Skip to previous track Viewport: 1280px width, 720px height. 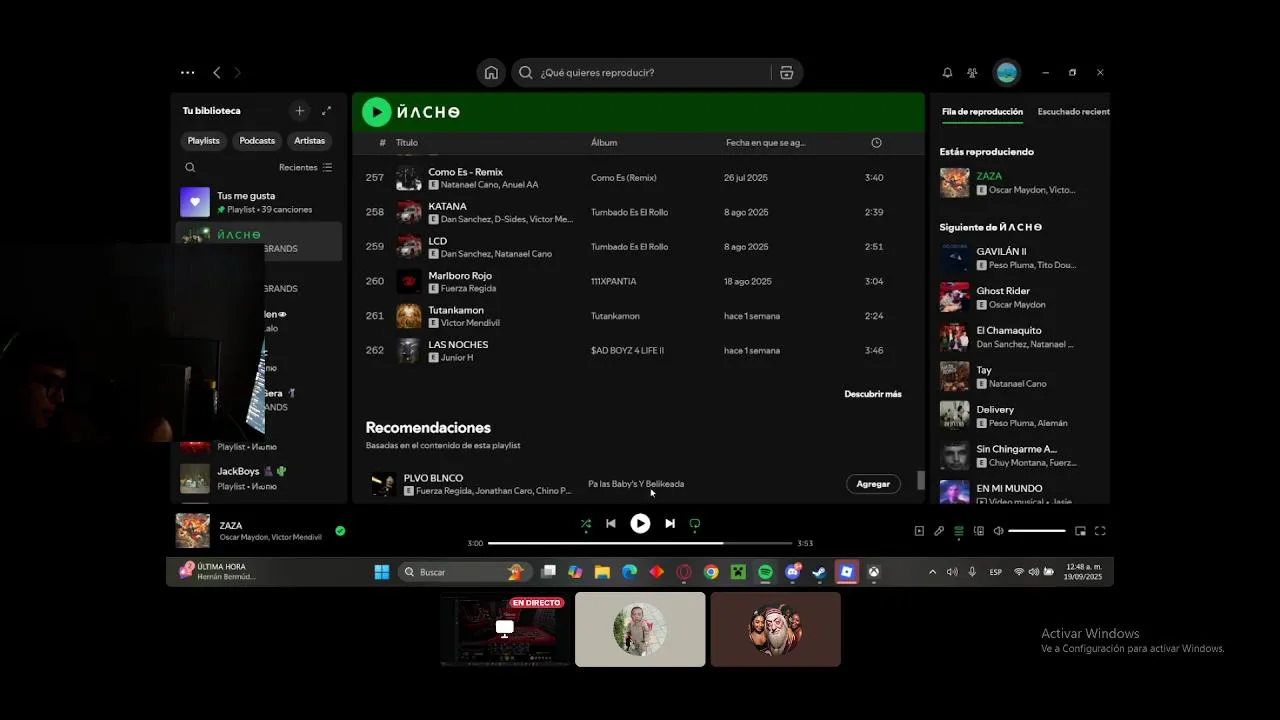(611, 523)
